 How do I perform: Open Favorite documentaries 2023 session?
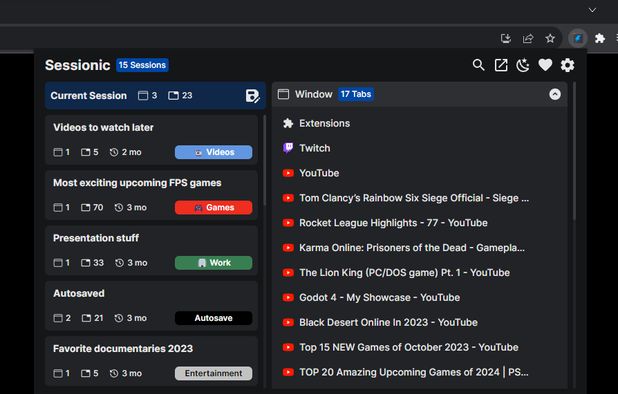151,361
